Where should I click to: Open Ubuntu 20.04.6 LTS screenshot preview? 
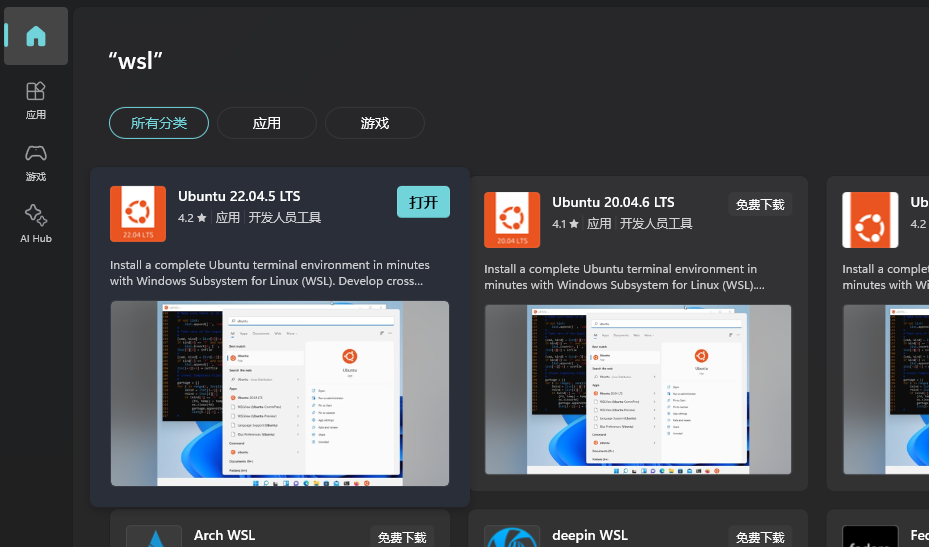tap(638, 389)
